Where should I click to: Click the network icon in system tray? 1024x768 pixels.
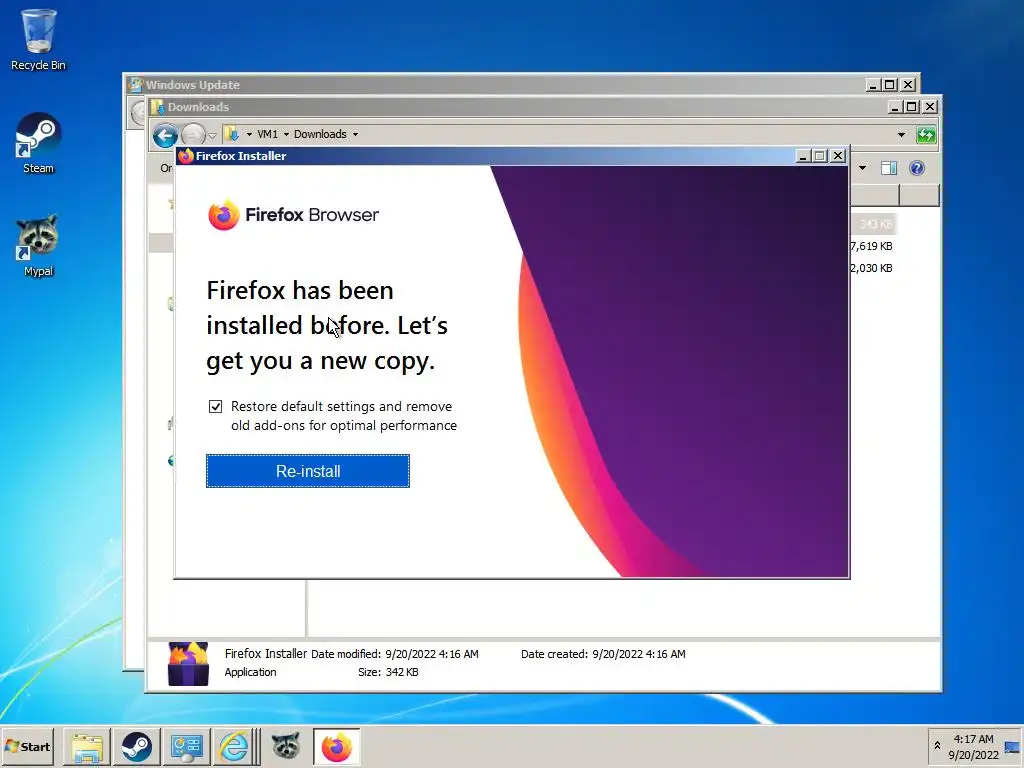1012,747
